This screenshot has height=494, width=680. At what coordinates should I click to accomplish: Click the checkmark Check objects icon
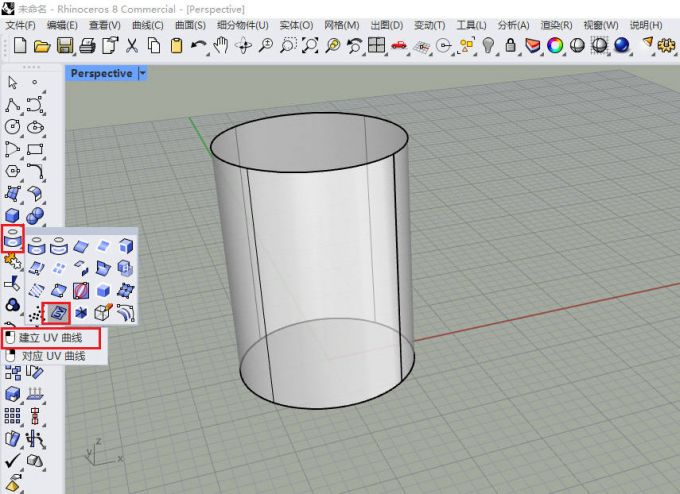[12, 461]
